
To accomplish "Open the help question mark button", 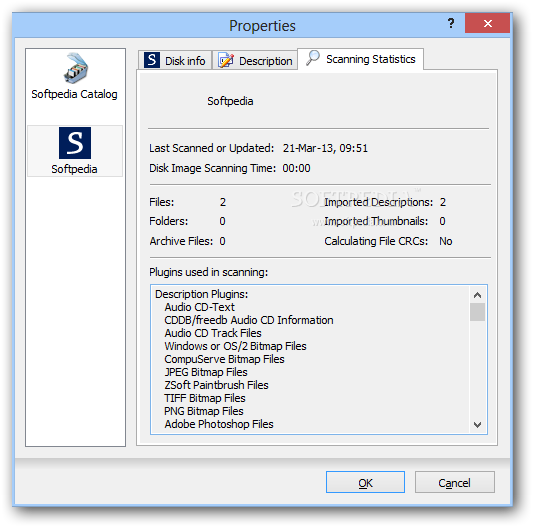I will click(451, 23).
